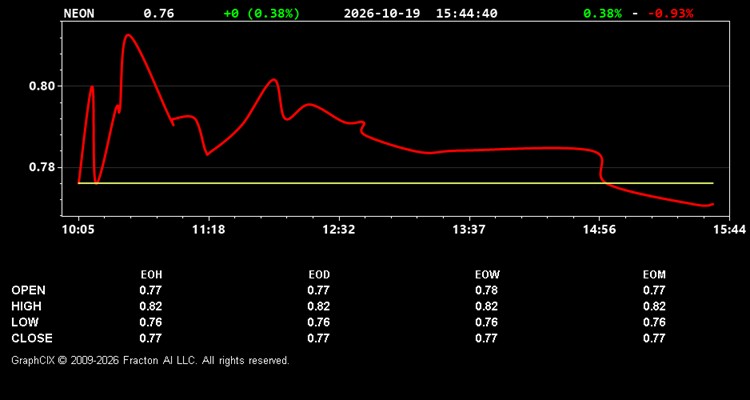Select the EOM OPEN value 0.77
750x400 pixels.
pos(654,290)
